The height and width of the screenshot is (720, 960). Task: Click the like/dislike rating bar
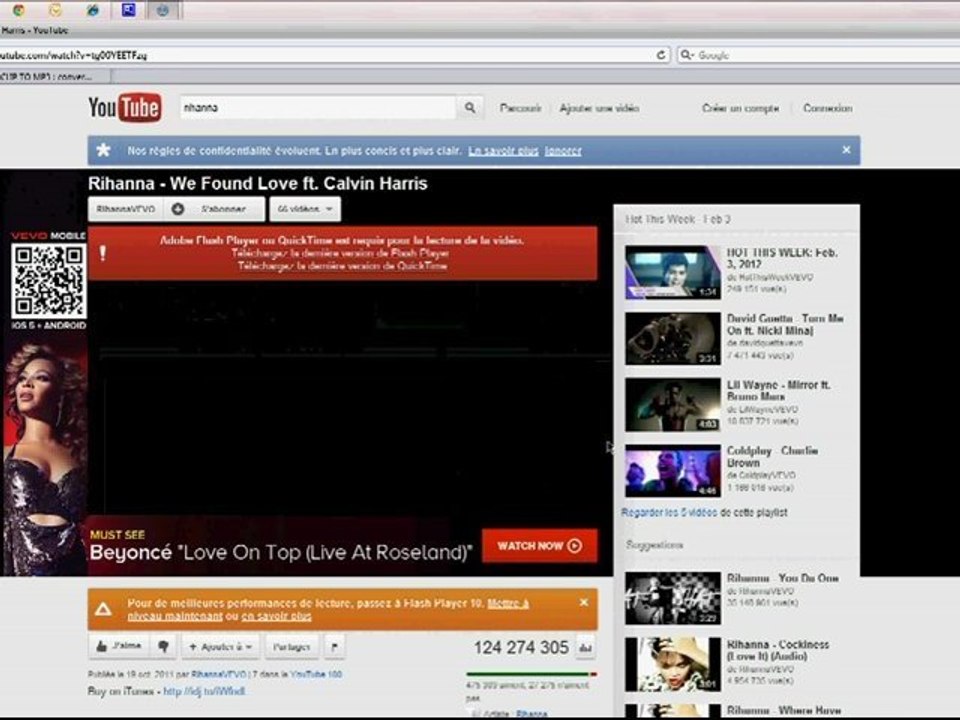tap(531, 674)
